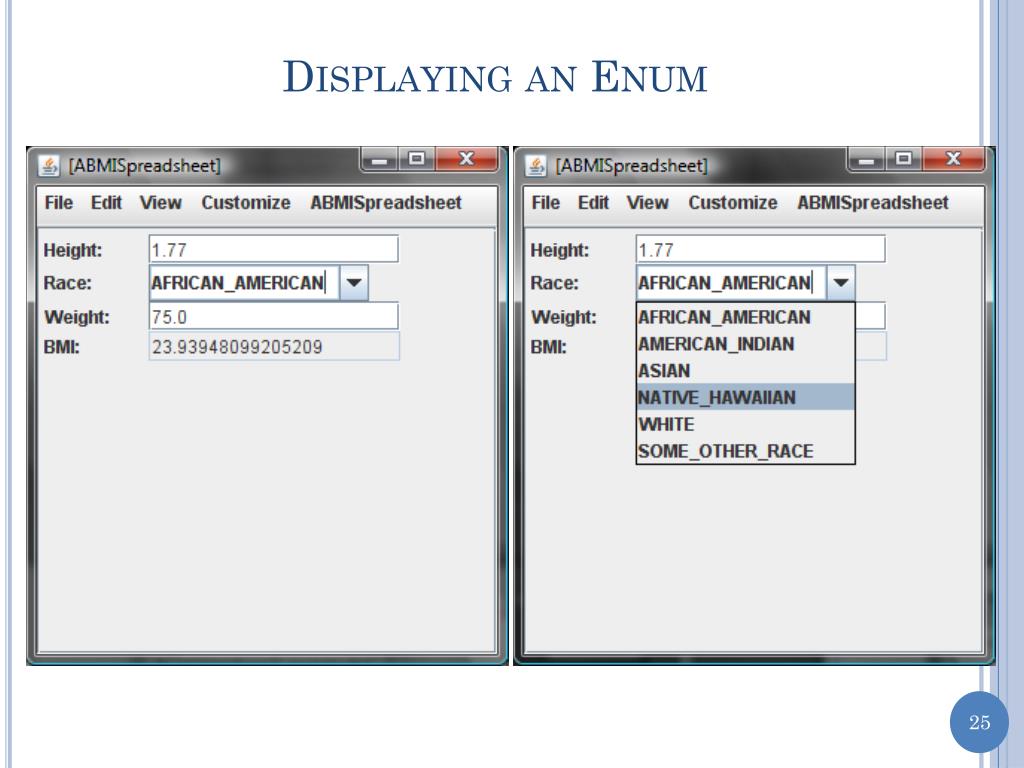1024x768 pixels.
Task: Open the Customize menu in the right window
Action: pos(733,203)
